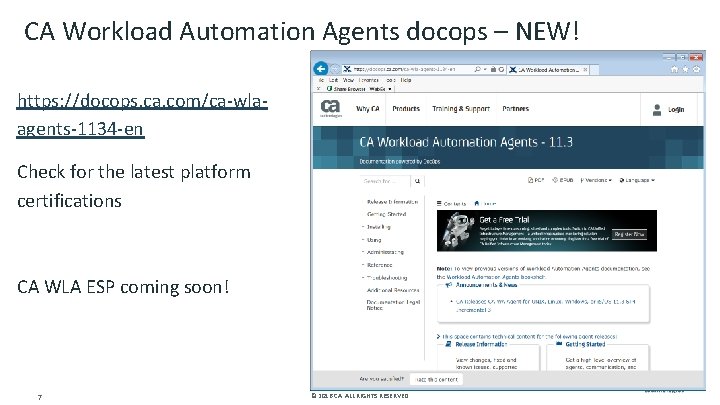Open the CA releases WA Agent announcement link

coord(545,305)
